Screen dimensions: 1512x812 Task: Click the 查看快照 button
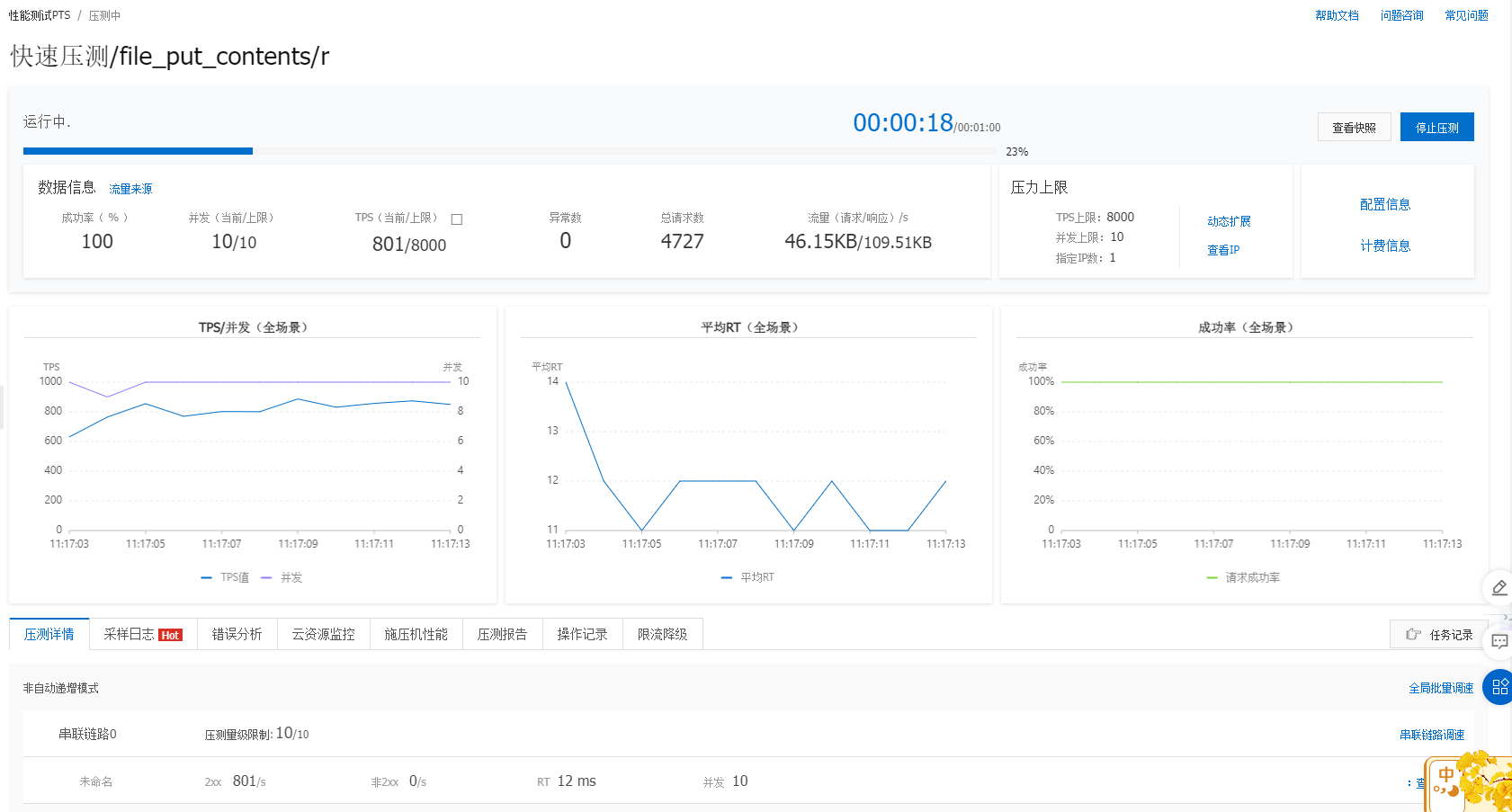point(1354,128)
